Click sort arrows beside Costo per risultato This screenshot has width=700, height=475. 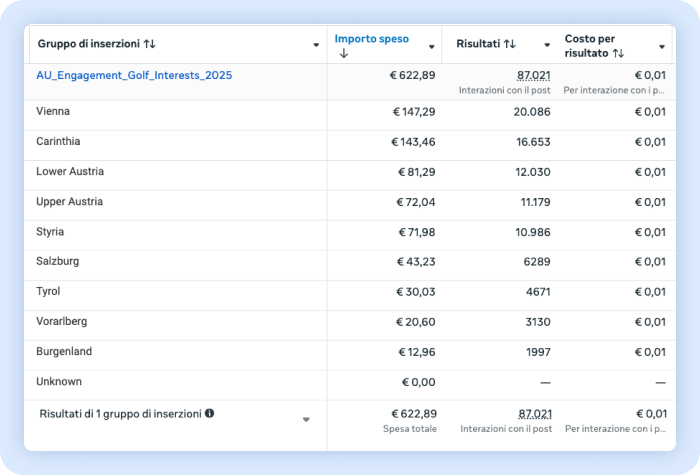[618, 53]
